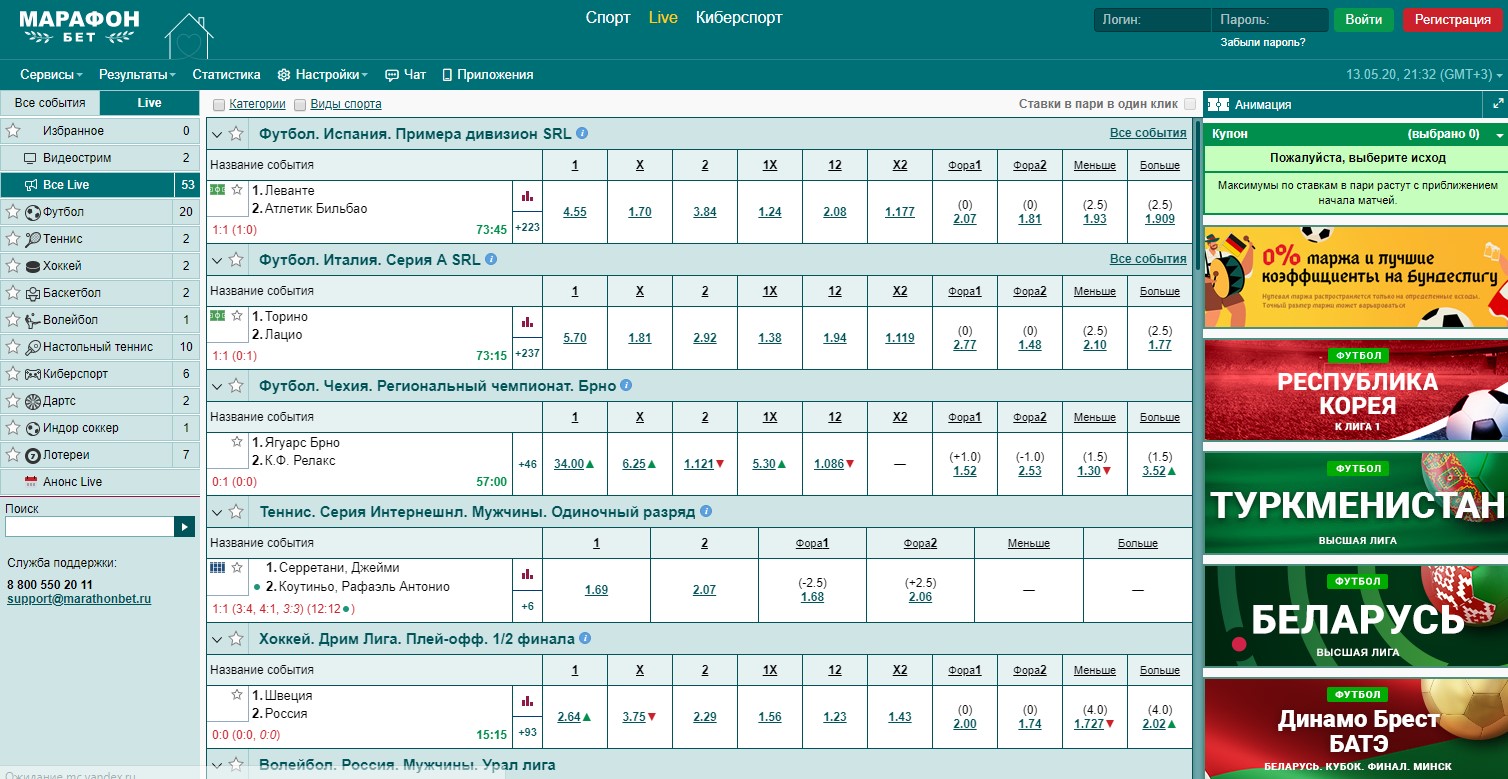Click the Регистрация button
1508x779 pixels.
(x=1452, y=20)
